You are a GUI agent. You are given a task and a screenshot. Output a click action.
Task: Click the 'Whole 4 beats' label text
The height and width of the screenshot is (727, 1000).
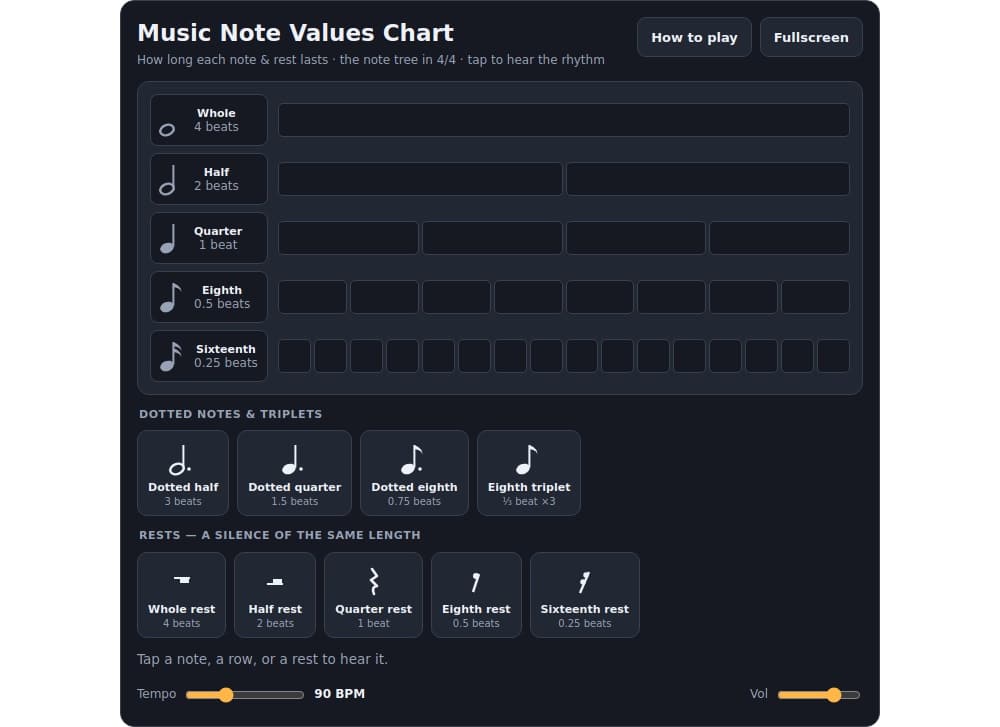pos(216,120)
